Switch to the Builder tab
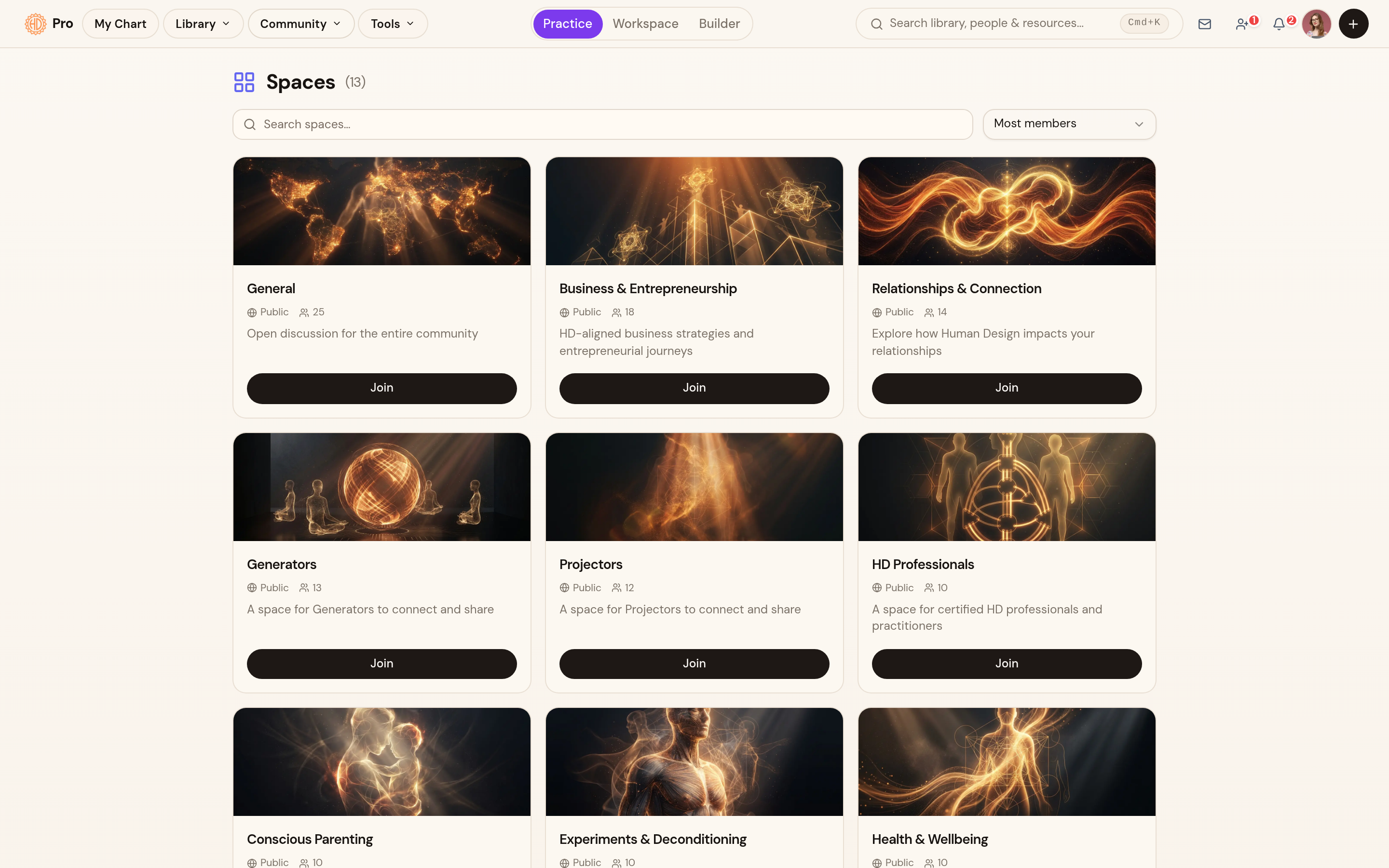The height and width of the screenshot is (868, 1389). click(719, 24)
